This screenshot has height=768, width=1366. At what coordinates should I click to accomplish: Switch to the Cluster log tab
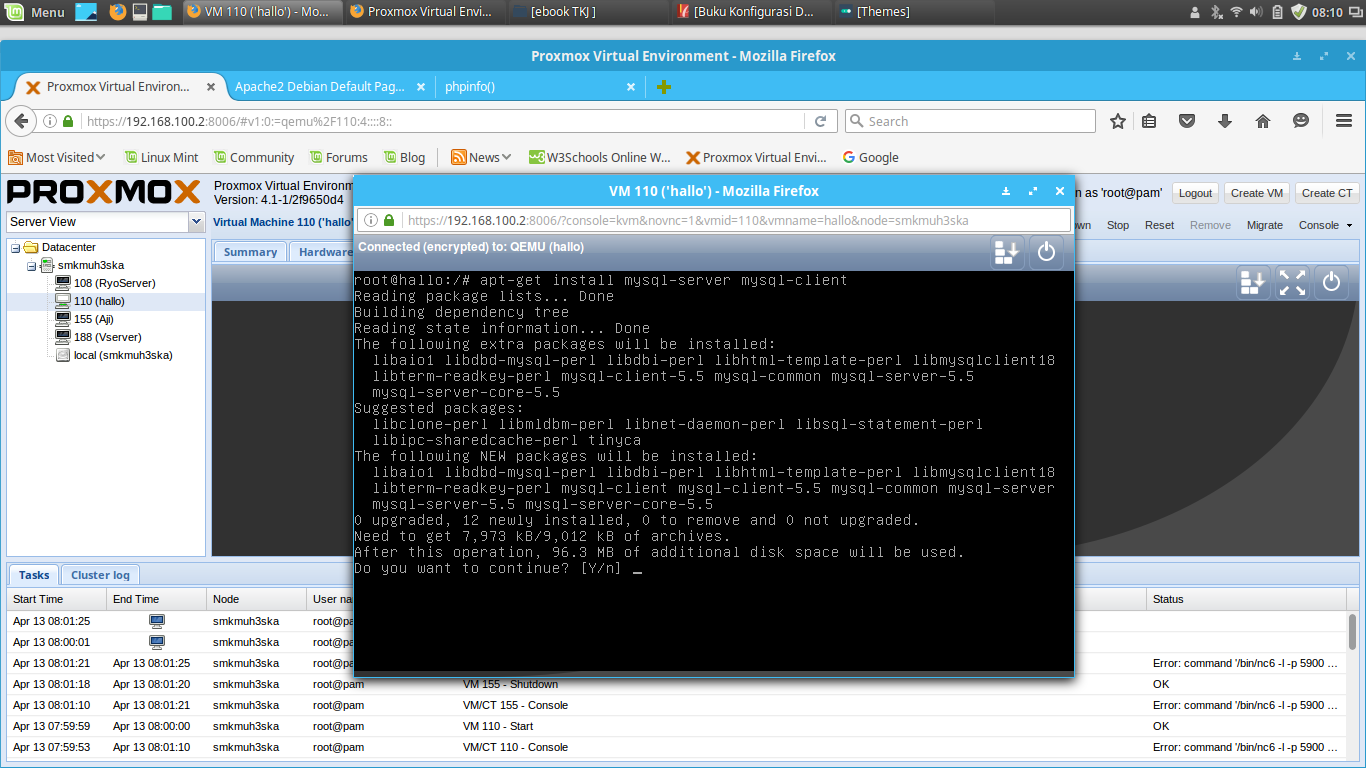tap(100, 575)
